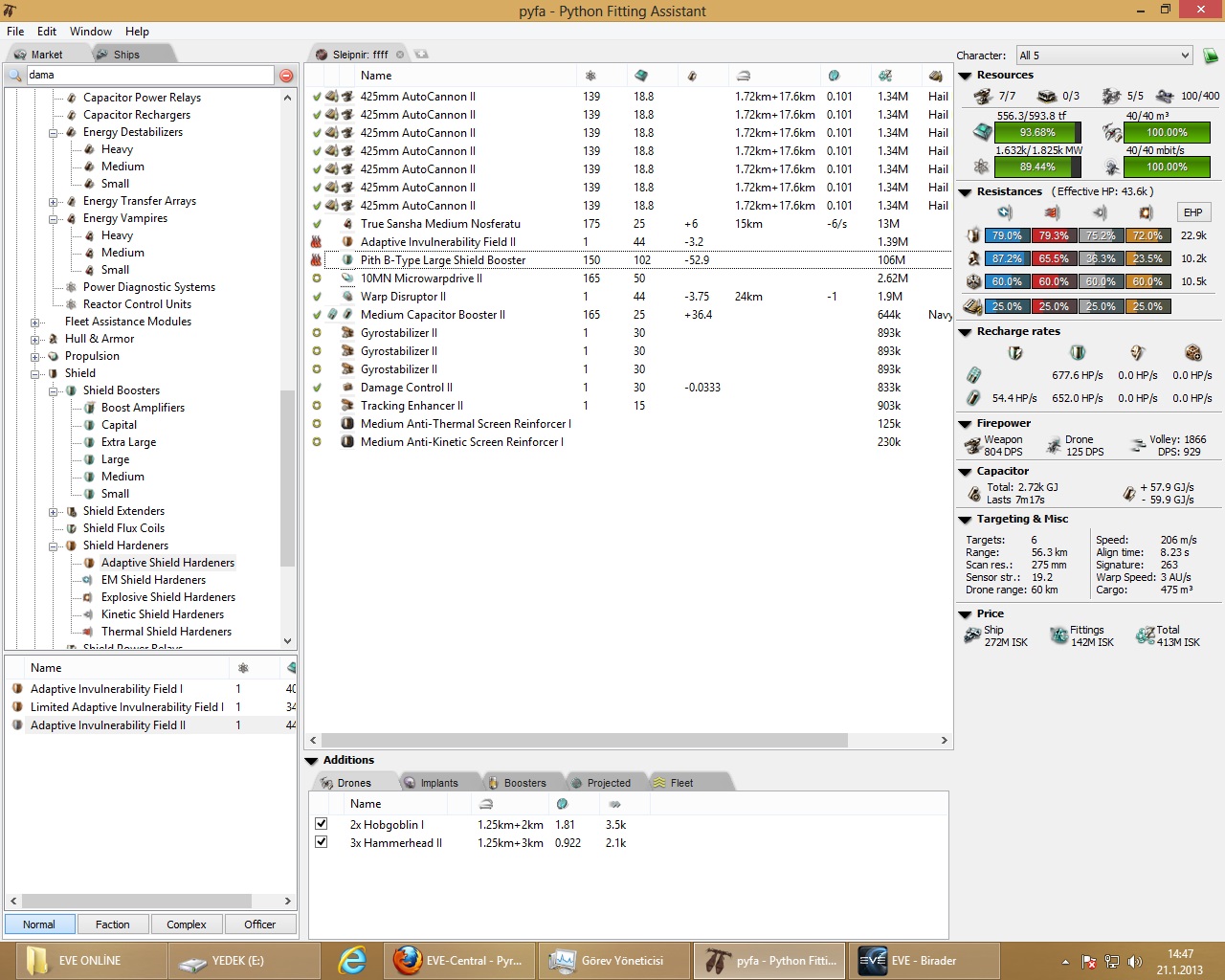Screen dimensions: 1225x980
Task: Open Adaptive Shield Hardeners category
Action: click(167, 563)
